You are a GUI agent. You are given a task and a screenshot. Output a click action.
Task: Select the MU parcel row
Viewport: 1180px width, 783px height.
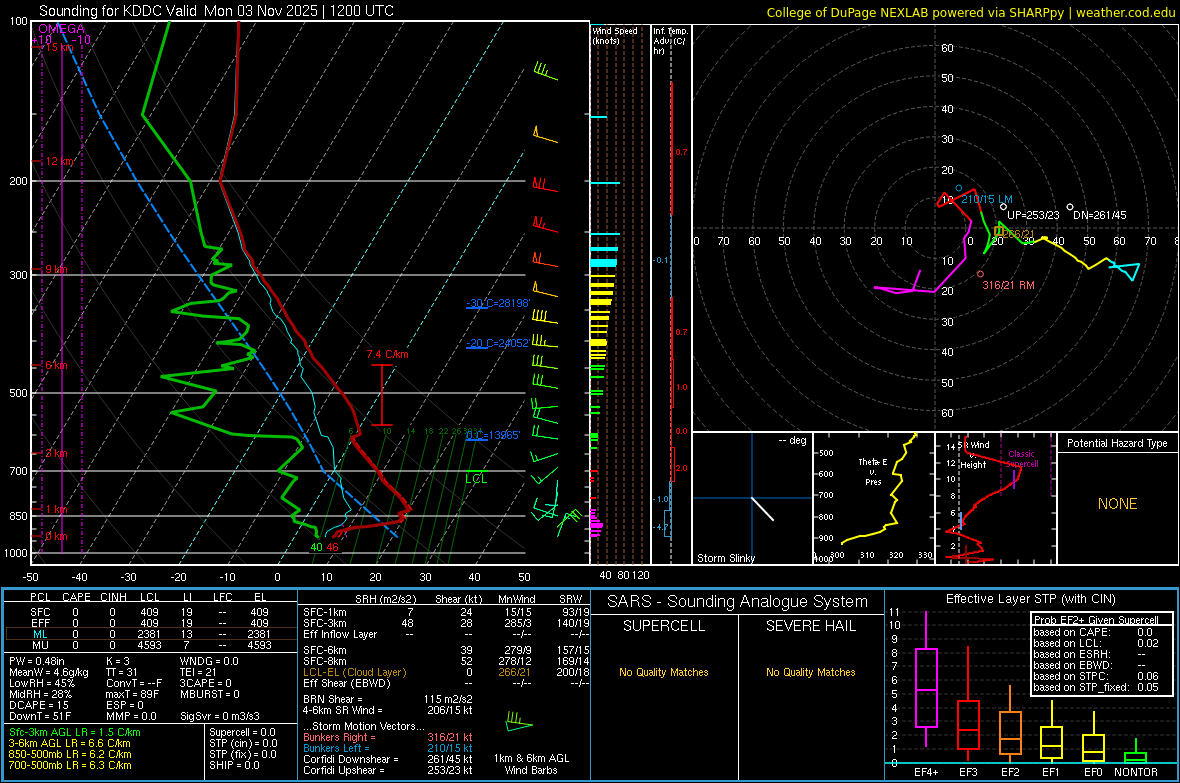(149, 644)
